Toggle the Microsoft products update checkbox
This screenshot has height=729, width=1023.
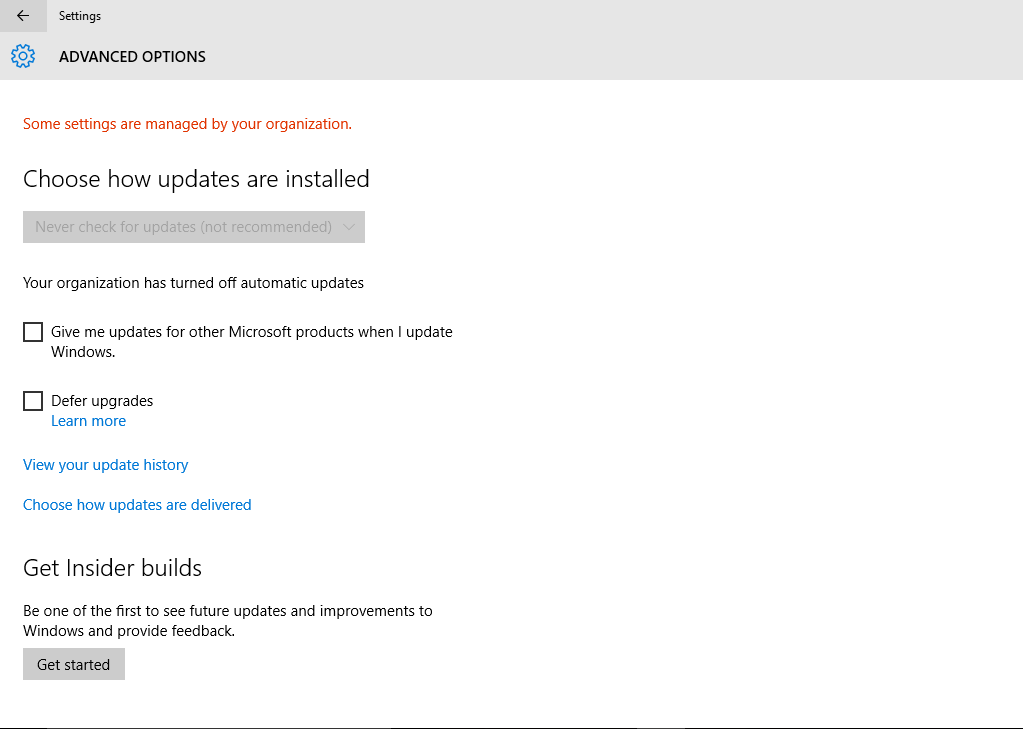pyautogui.click(x=32, y=331)
